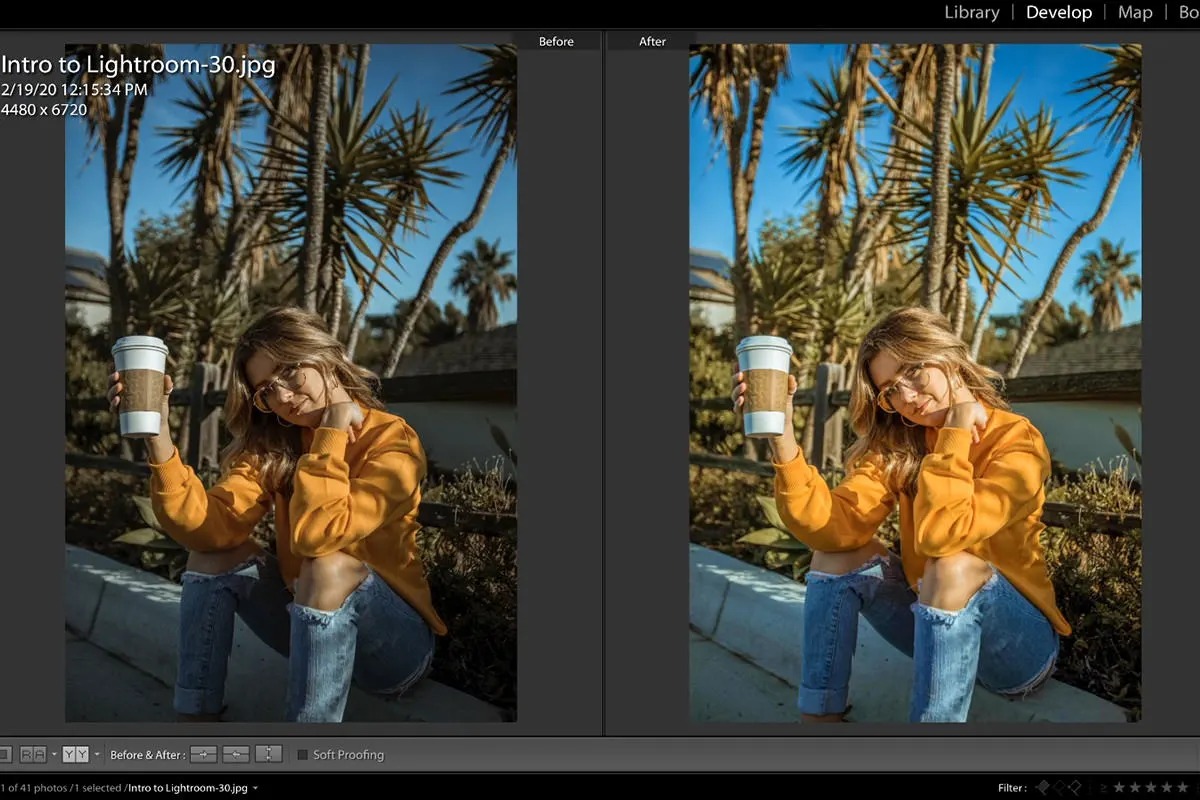The height and width of the screenshot is (800, 1200).
Task: Activate the Before/After Y|Y view icon
Action: coord(75,754)
